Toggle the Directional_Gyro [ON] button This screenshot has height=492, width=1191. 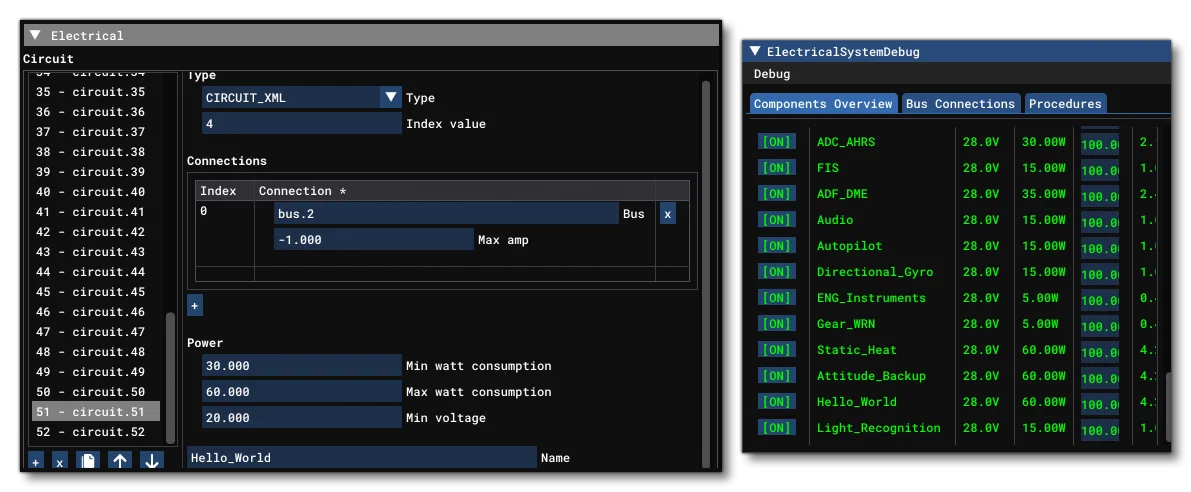[776, 272]
